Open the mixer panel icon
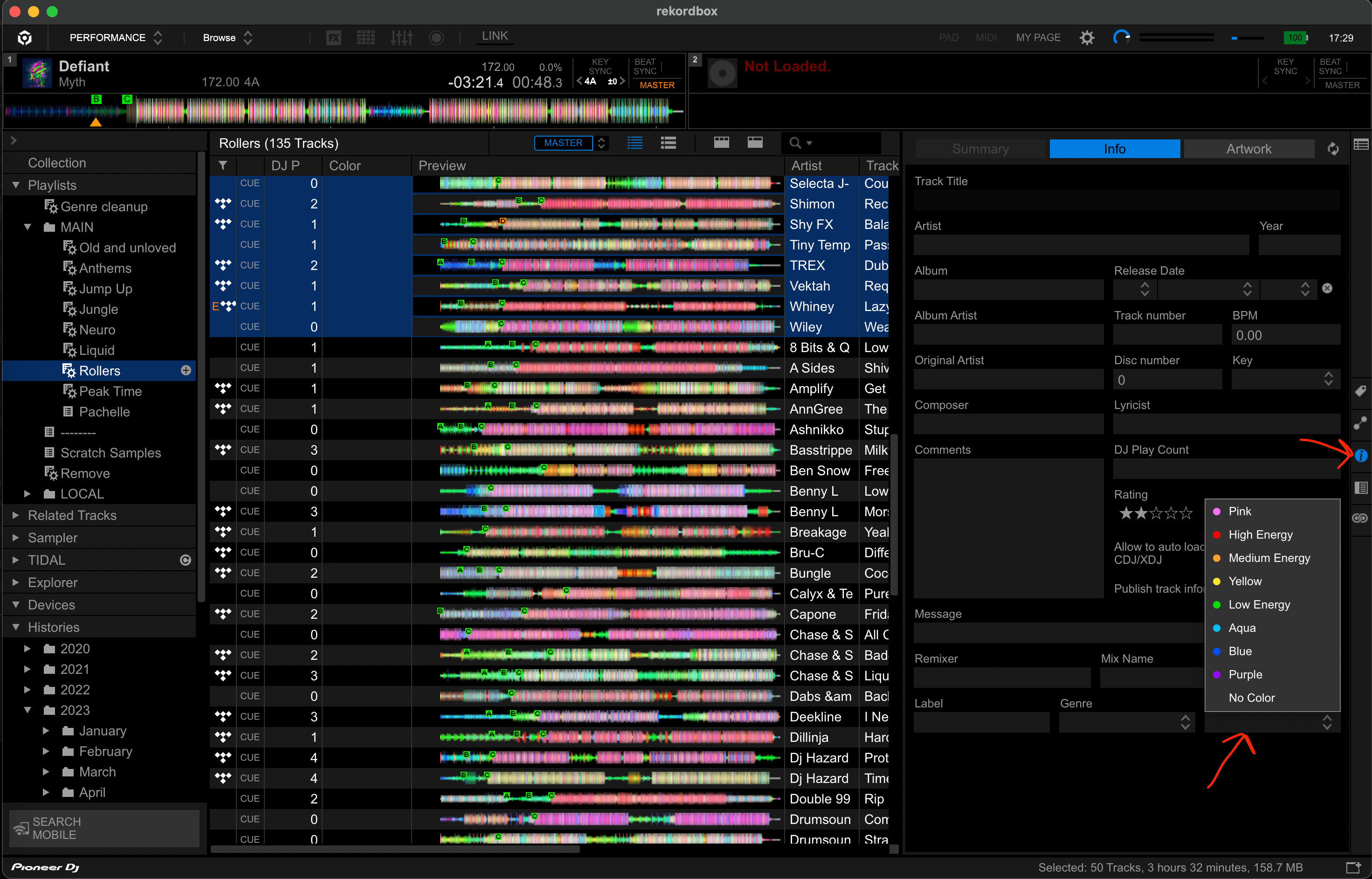This screenshot has width=1372, height=879. pyautogui.click(x=401, y=38)
